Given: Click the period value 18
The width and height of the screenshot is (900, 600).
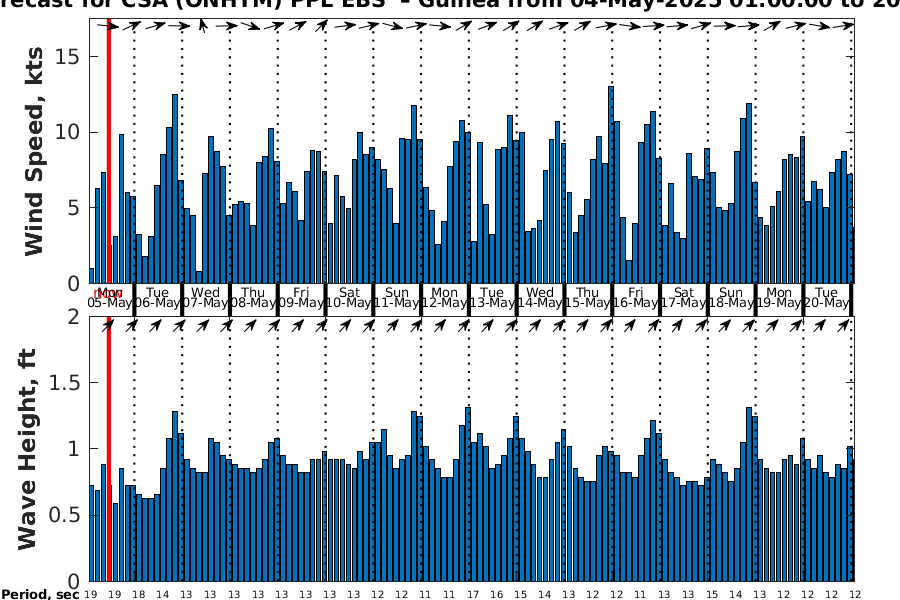Looking at the screenshot, I should pyautogui.click(x=138, y=594).
